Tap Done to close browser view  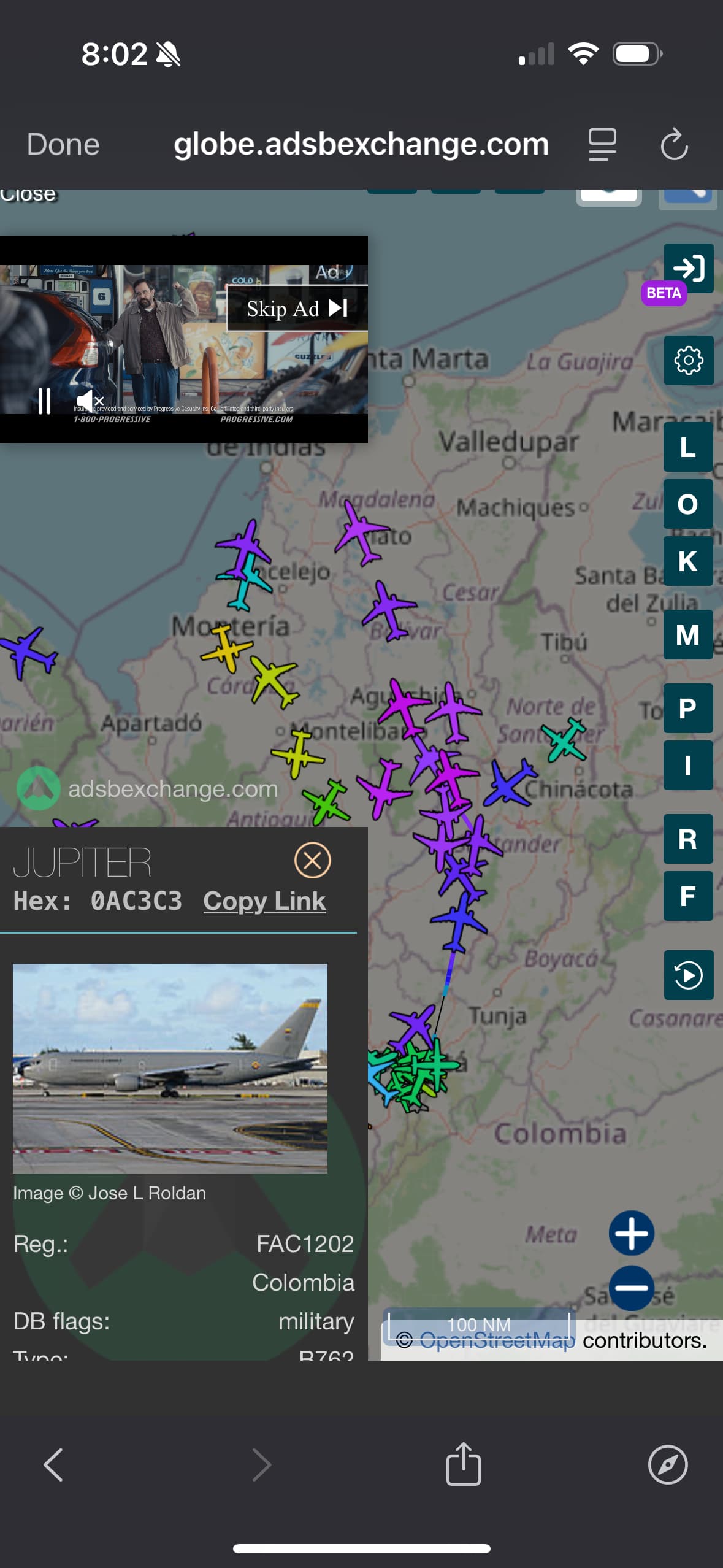pos(63,145)
